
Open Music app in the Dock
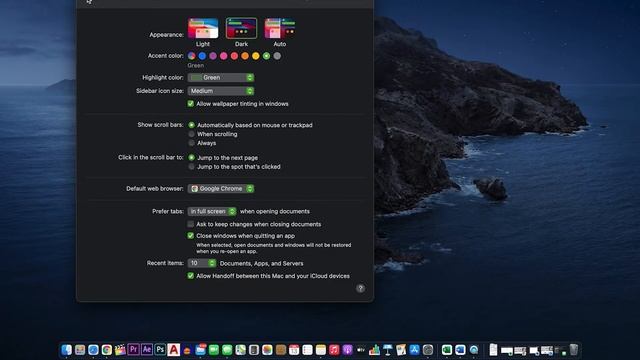[x=334, y=350]
